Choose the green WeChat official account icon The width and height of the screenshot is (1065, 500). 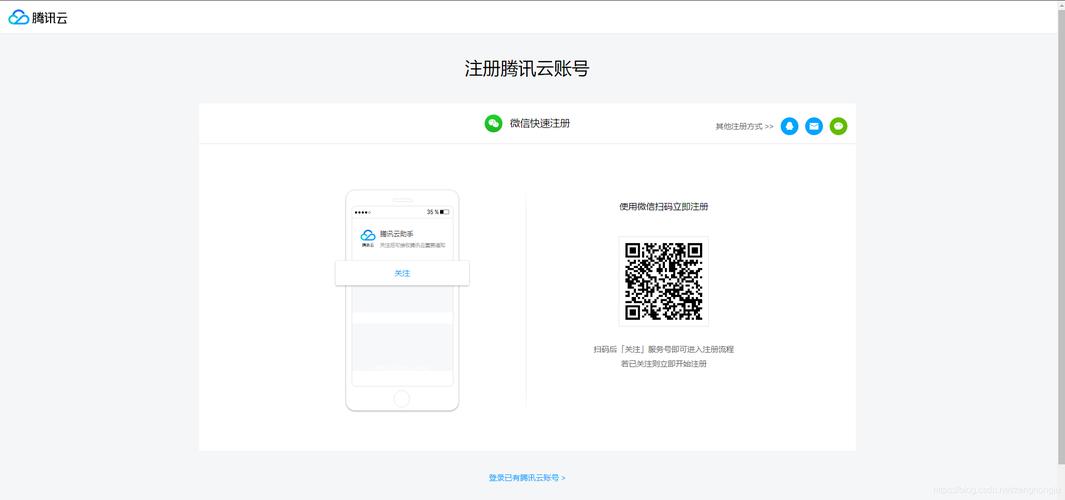point(838,126)
